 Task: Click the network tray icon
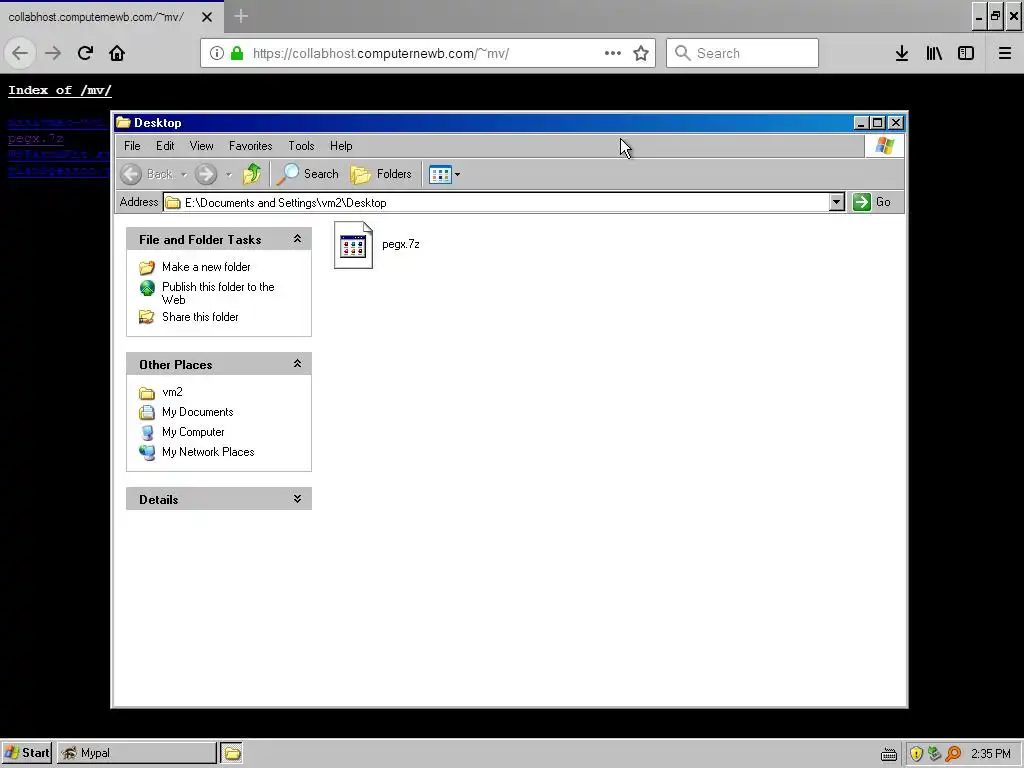pos(935,754)
